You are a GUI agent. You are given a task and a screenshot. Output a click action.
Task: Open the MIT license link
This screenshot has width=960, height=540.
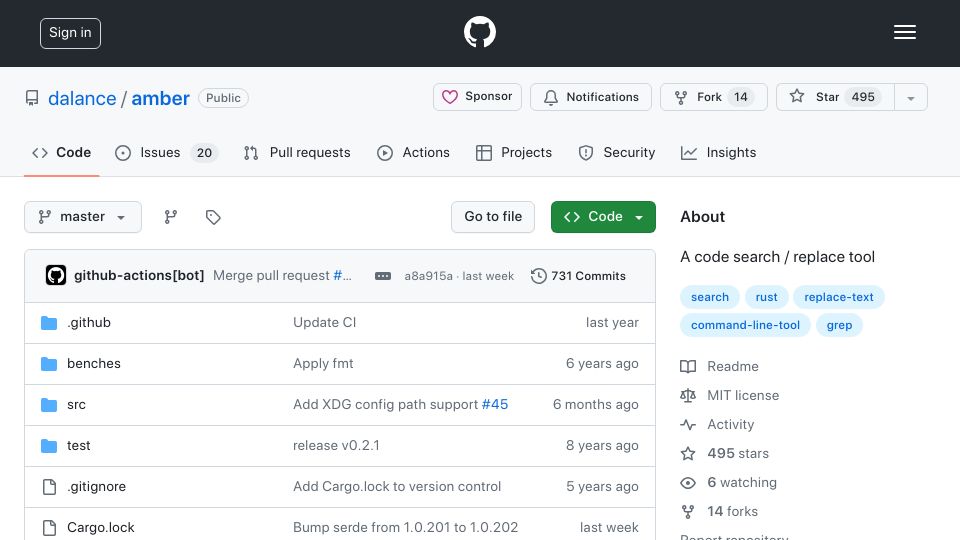tap(730, 396)
